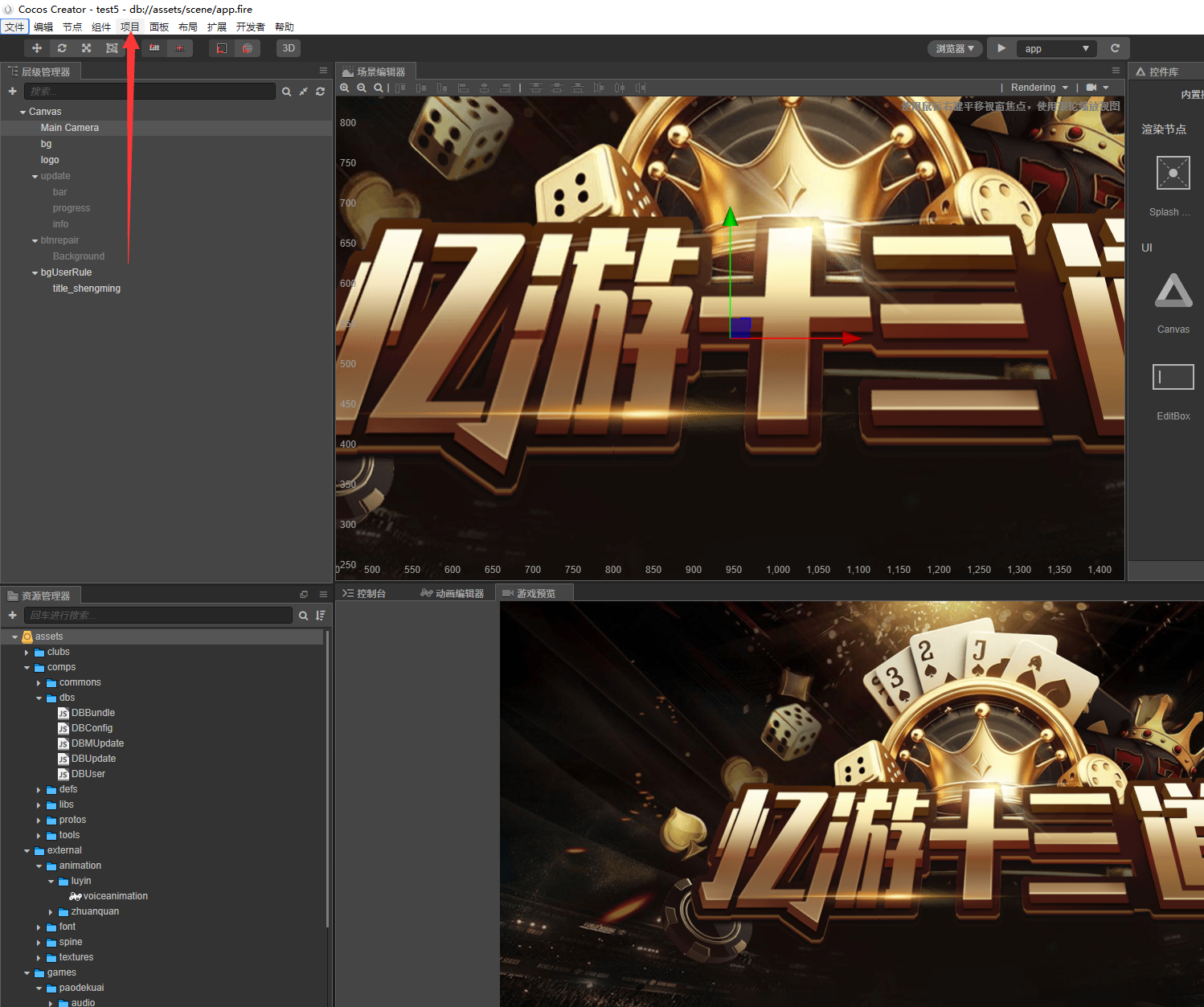Open the 文件 menu

pyautogui.click(x=14, y=27)
